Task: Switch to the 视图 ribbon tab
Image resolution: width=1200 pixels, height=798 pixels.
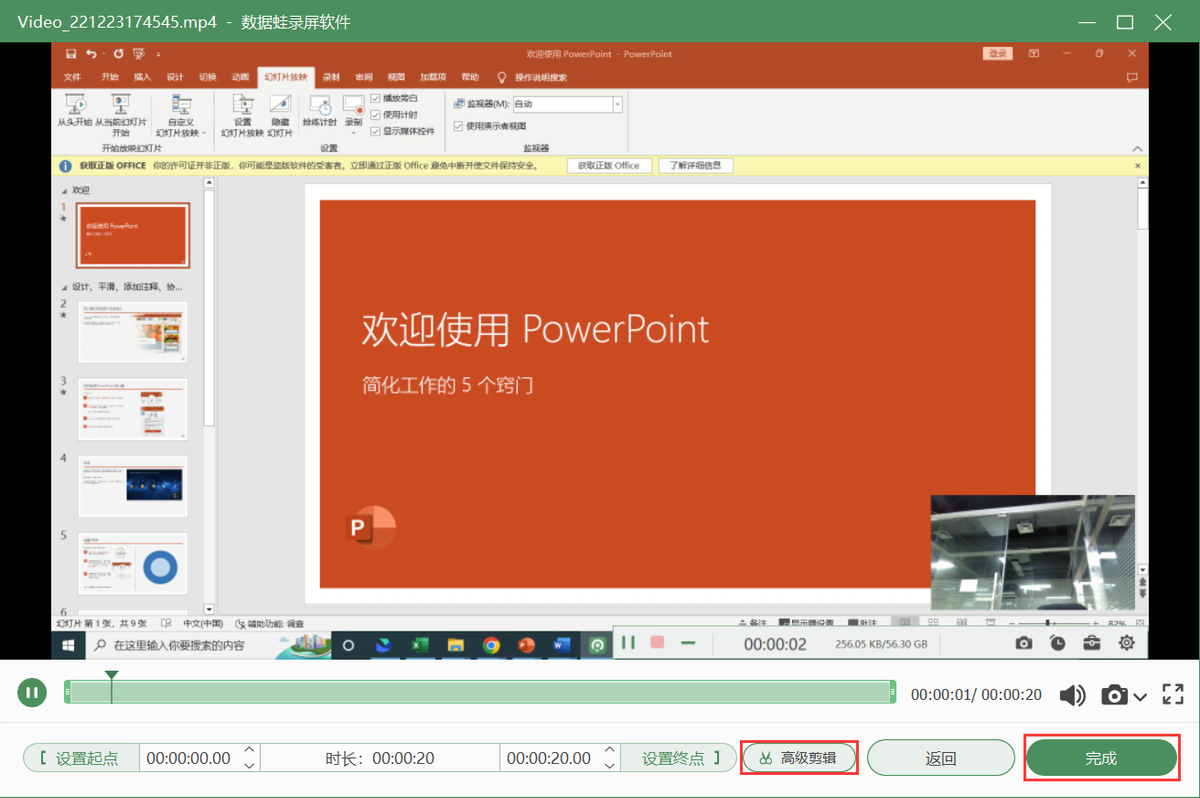Action: [x=397, y=77]
